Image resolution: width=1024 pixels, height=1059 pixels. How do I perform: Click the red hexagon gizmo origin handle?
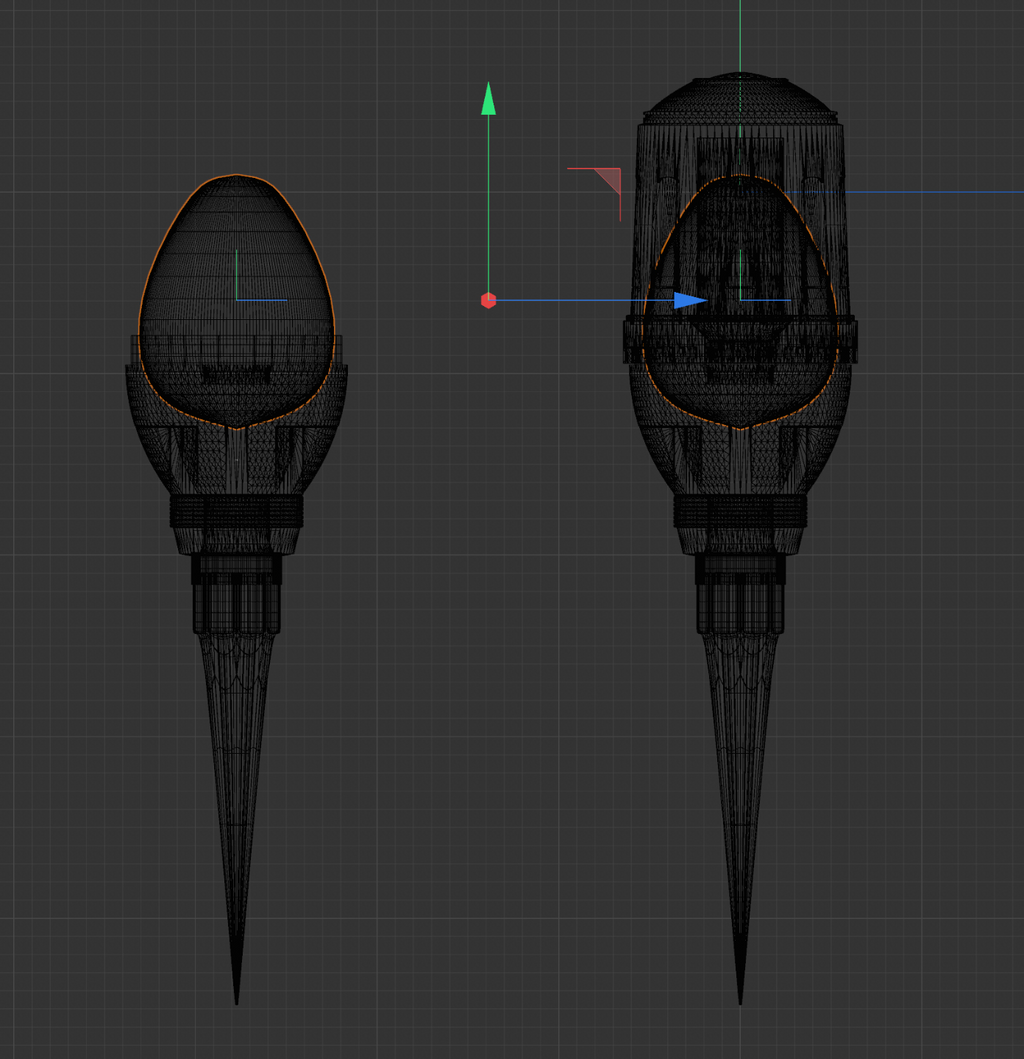tap(488, 301)
